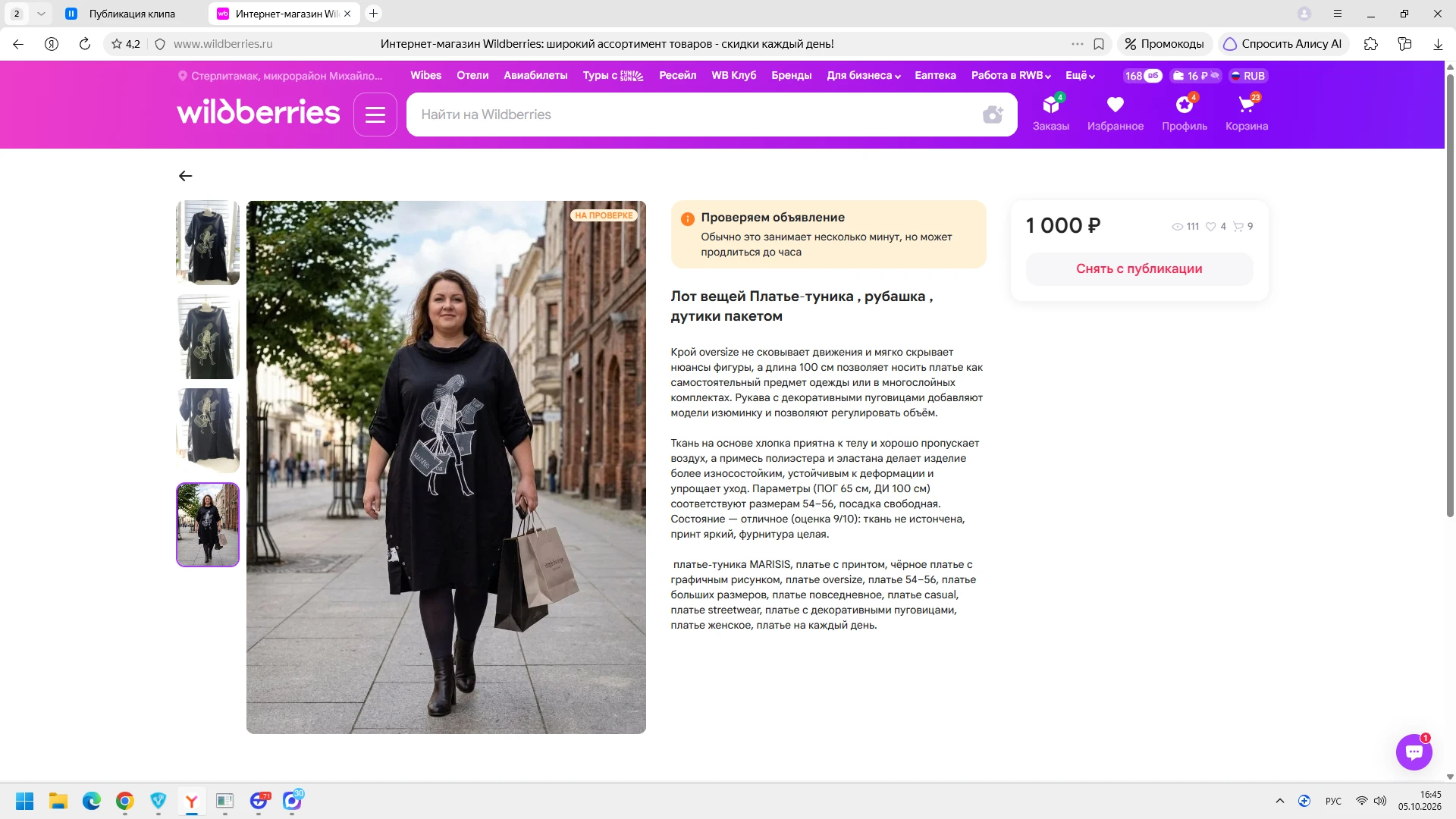Image resolution: width=1456 pixels, height=819 pixels.
Task: Expand the tab list chevron
Action: (x=41, y=14)
